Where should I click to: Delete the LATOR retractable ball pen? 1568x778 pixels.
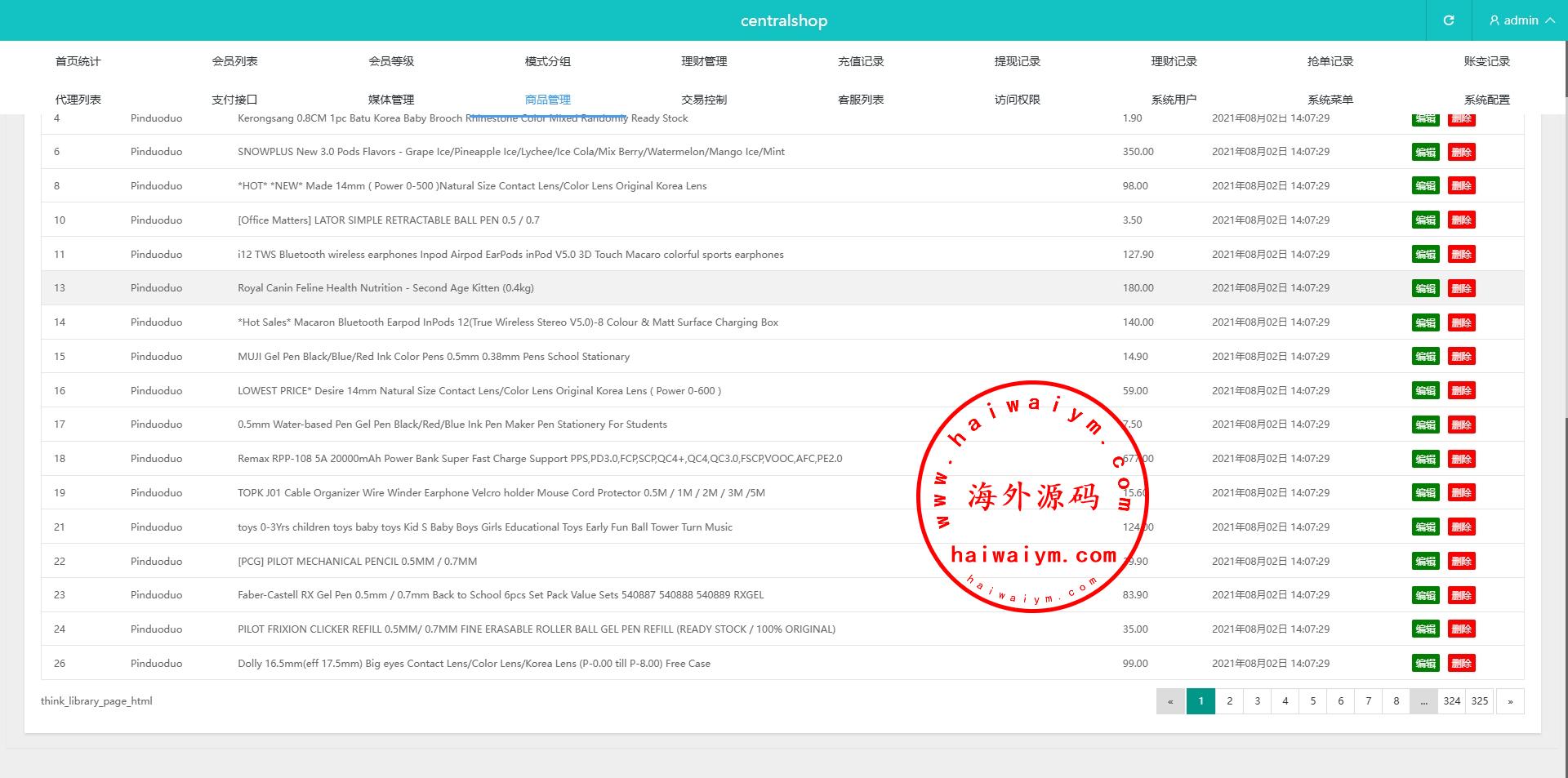coord(1461,220)
